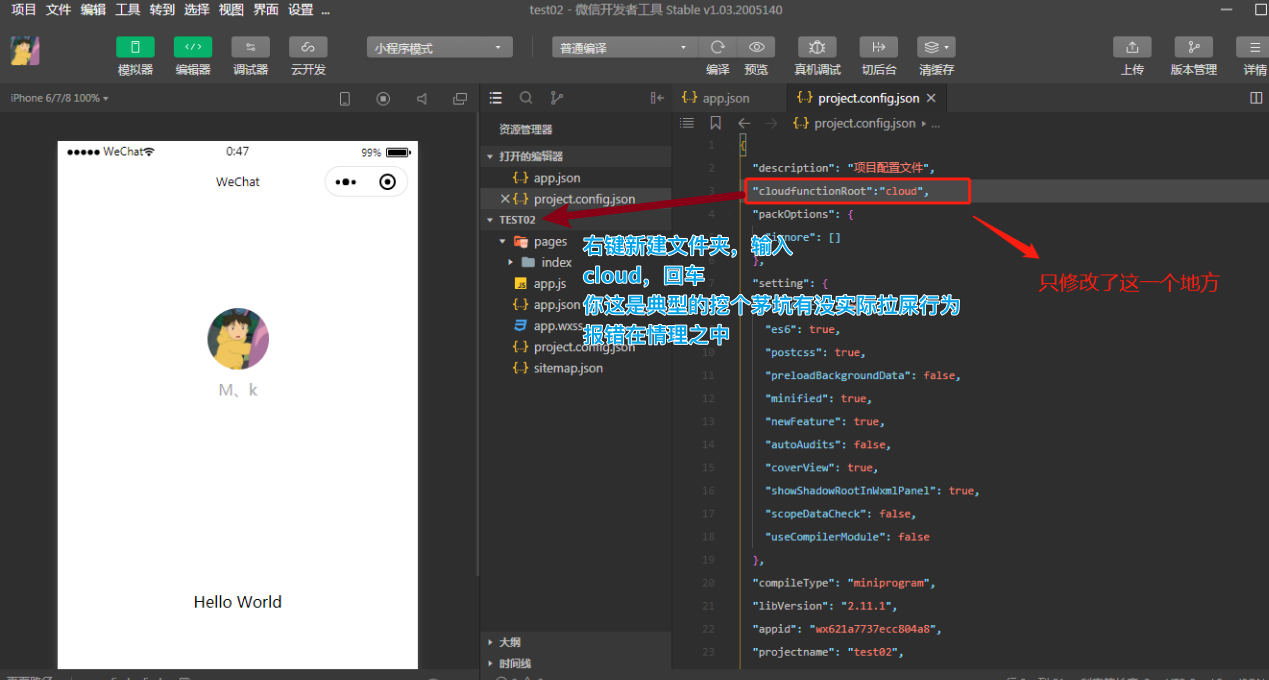Click the simulator capsule three-dots menu
1269x680 pixels.
point(346,182)
